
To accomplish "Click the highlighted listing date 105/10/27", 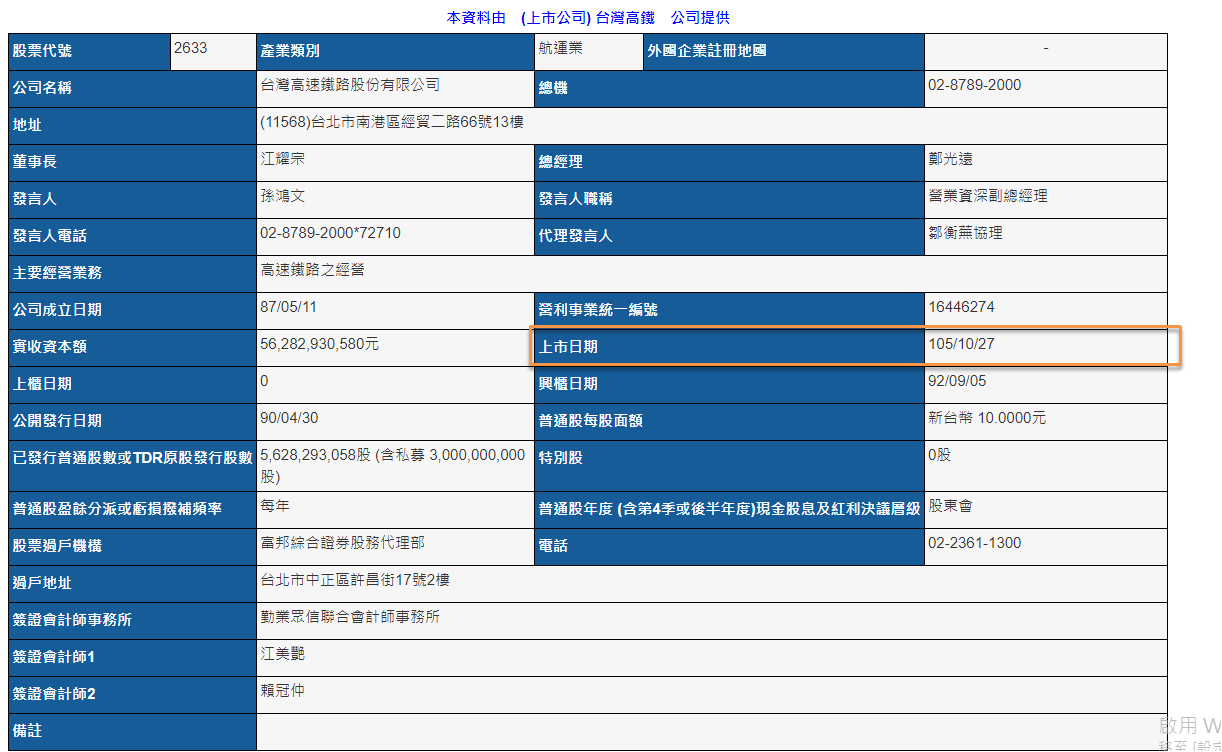I will 961,344.
